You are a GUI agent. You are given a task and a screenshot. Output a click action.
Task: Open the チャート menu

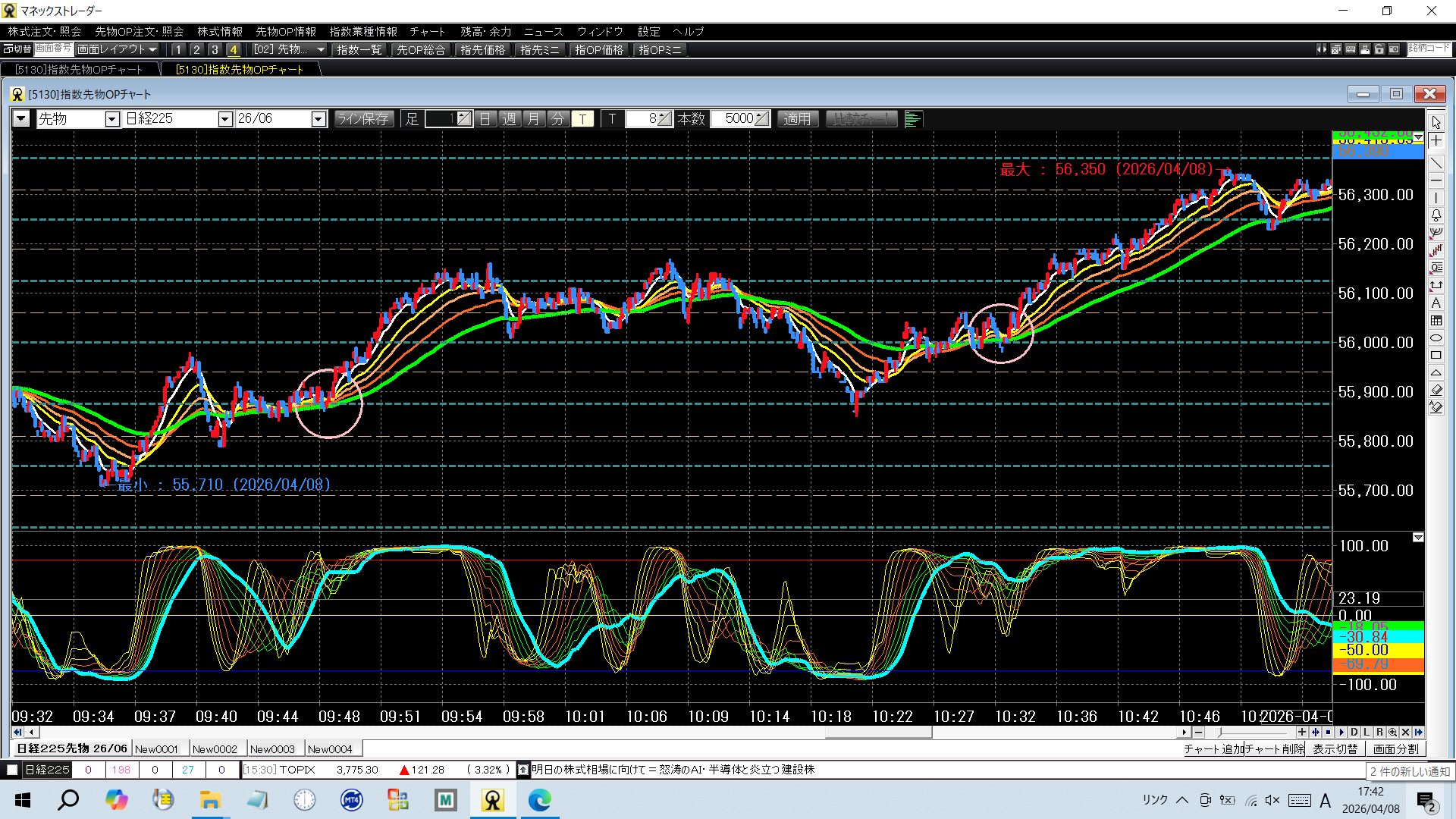pyautogui.click(x=427, y=31)
